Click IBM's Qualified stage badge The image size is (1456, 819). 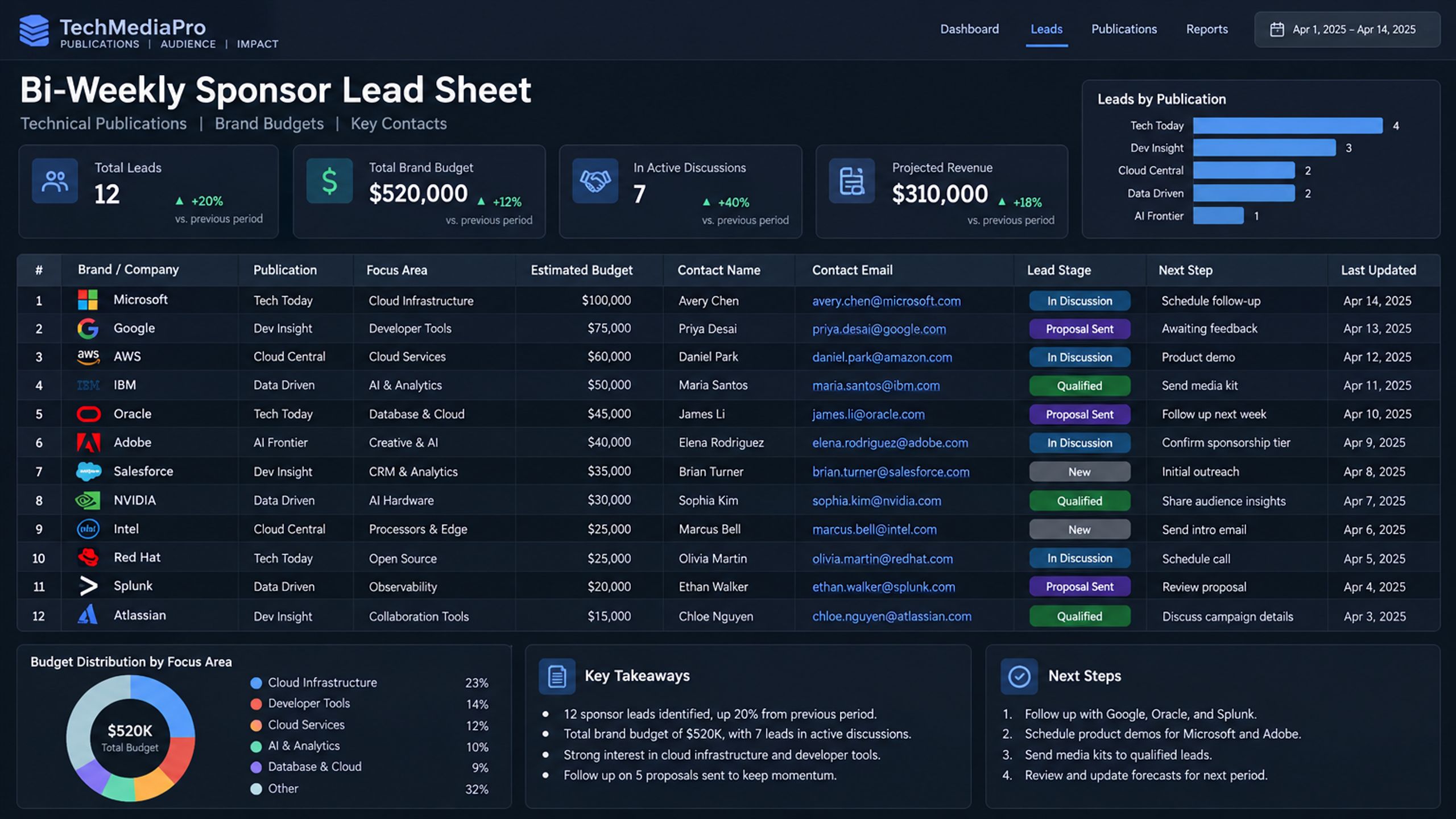(x=1079, y=386)
